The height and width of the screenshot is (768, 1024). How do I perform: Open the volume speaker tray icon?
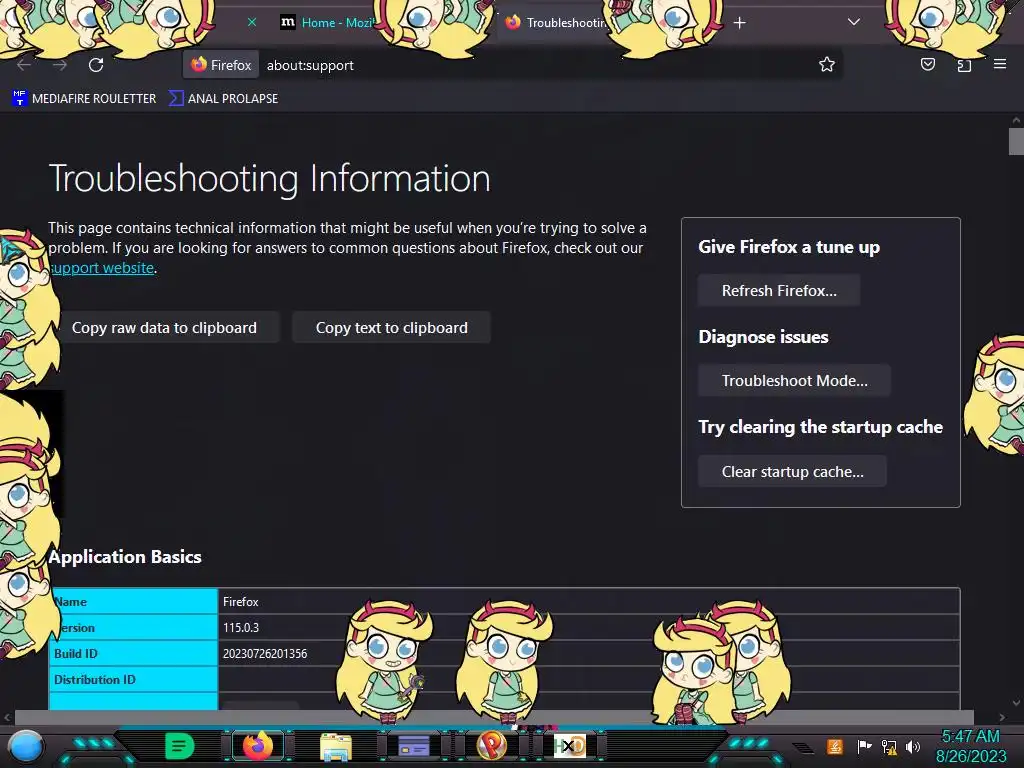click(913, 746)
